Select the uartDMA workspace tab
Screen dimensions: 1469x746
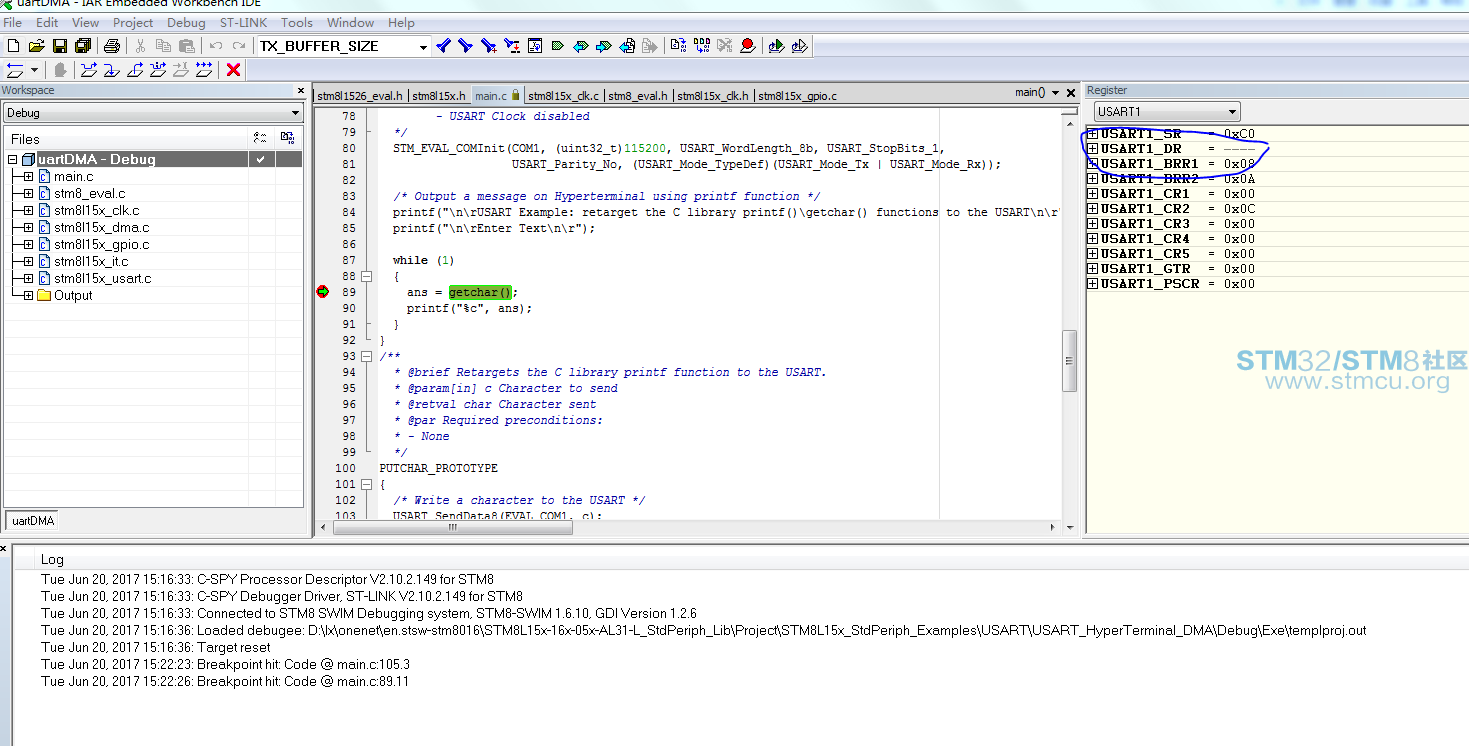(x=32, y=521)
